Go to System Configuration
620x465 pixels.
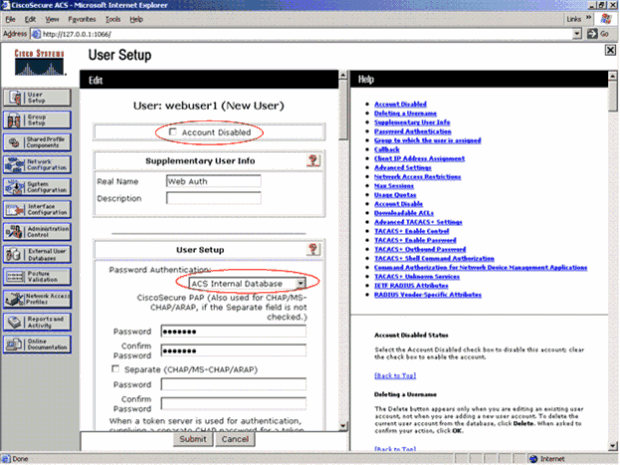(37, 187)
